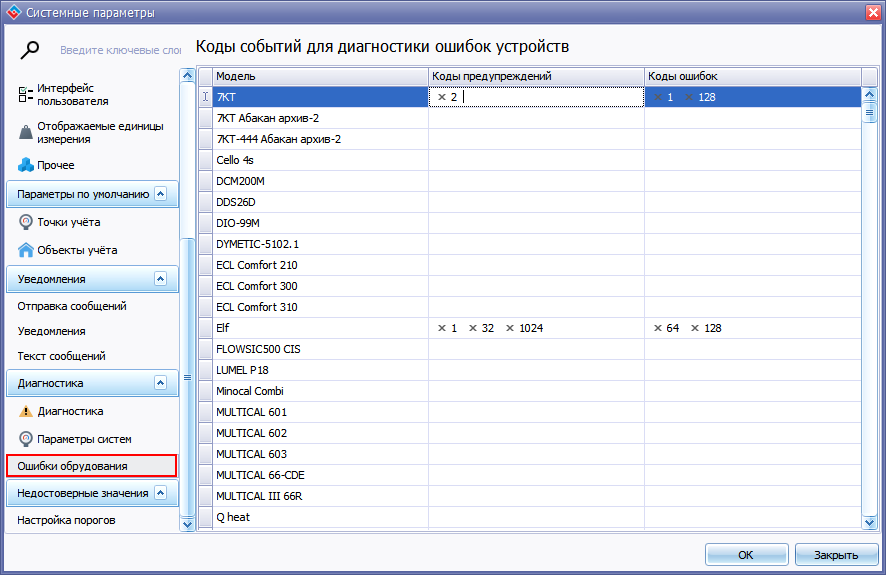
Task: Click the Закрыть button
Action: pyautogui.click(x=836, y=555)
